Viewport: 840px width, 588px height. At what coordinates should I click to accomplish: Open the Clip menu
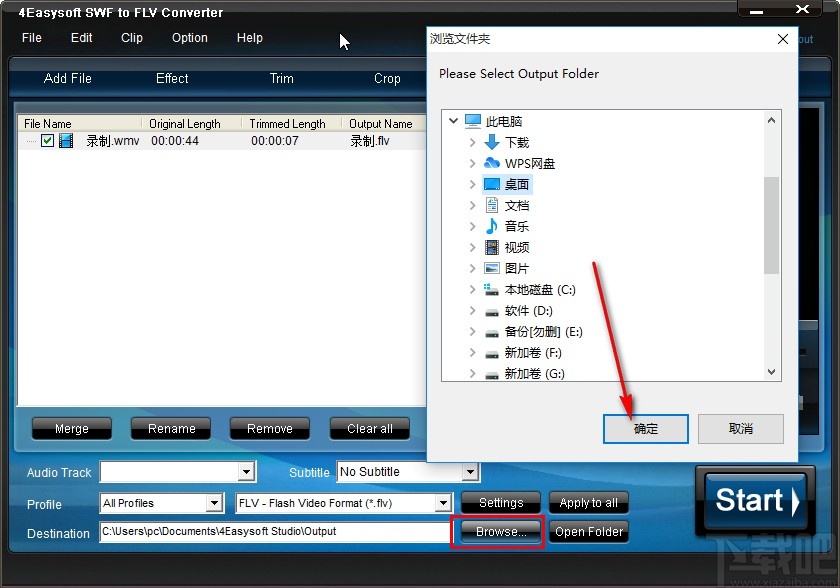click(x=131, y=38)
